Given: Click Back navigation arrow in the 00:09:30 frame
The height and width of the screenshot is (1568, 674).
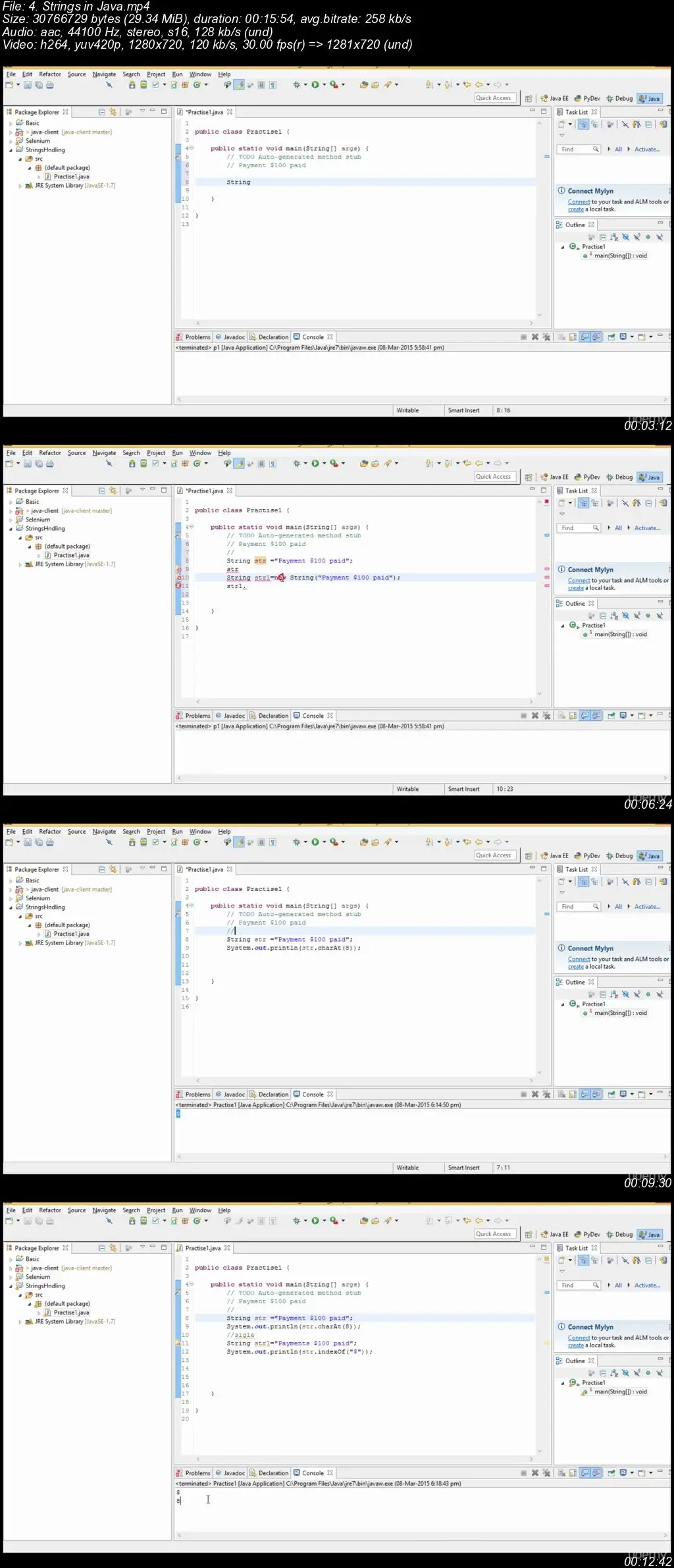Looking at the screenshot, I should pyautogui.click(x=479, y=842).
